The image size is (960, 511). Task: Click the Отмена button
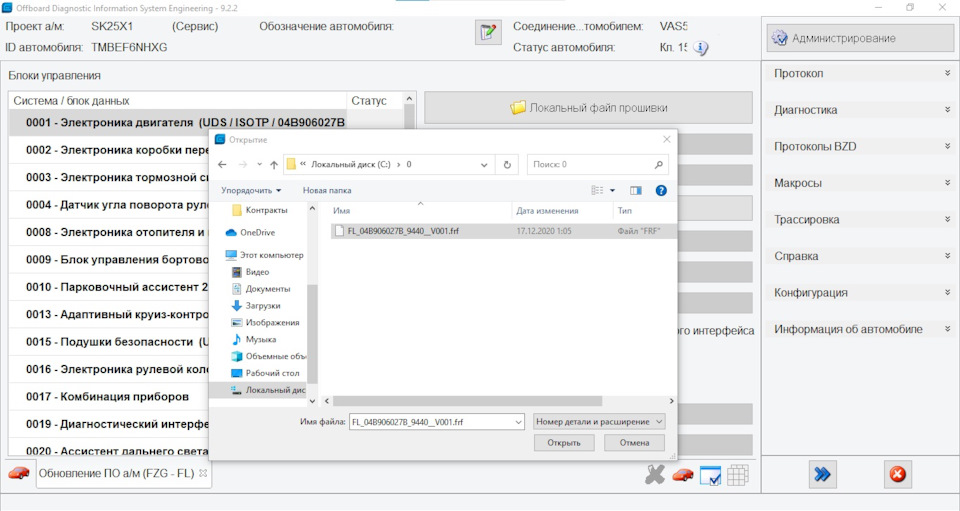pos(634,442)
